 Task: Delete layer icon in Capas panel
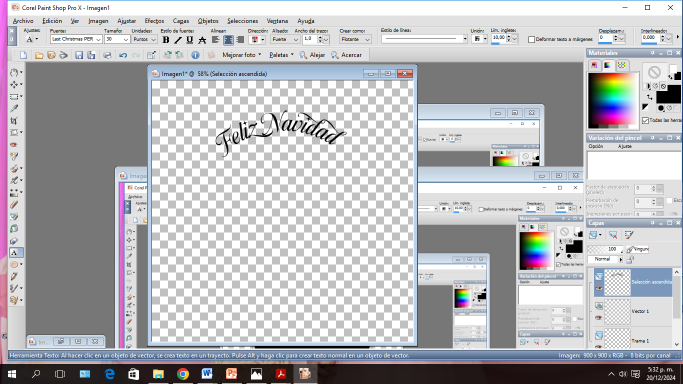tap(613, 235)
